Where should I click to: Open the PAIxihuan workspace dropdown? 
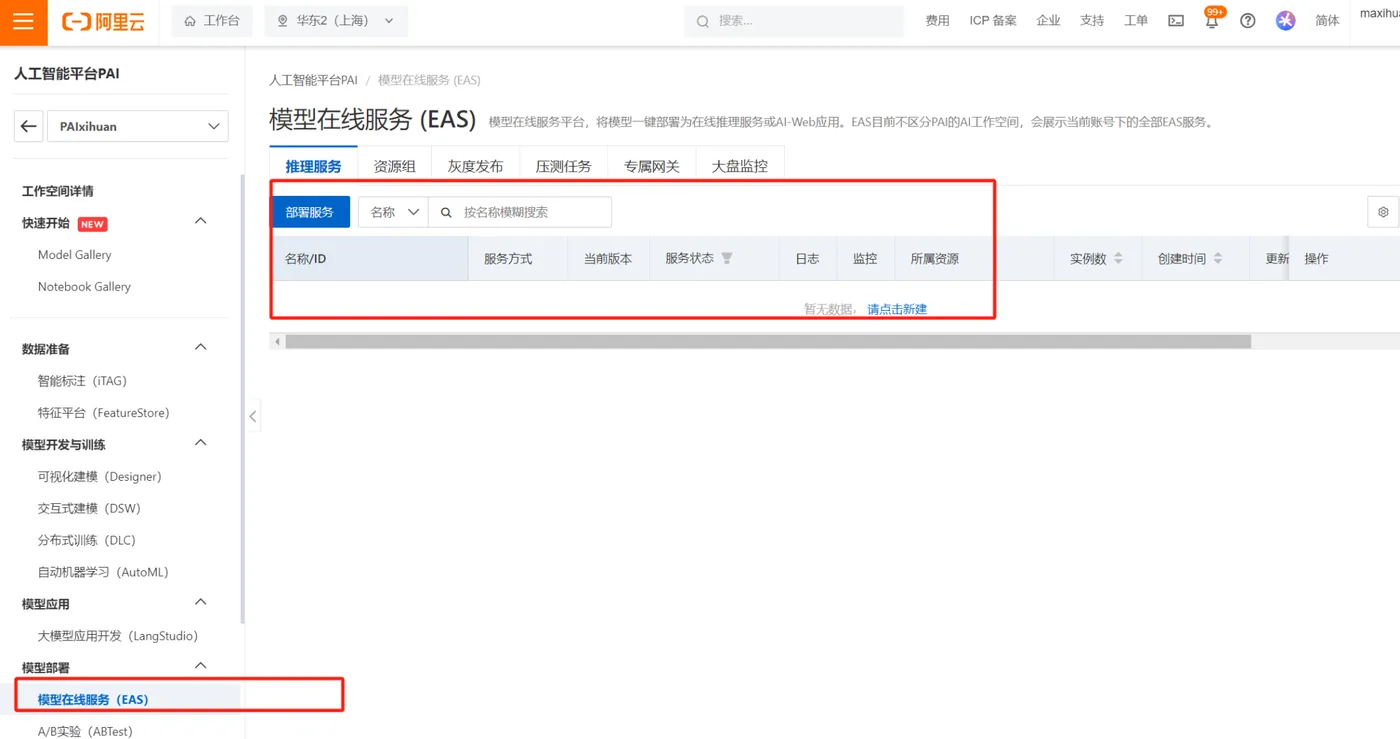pos(138,126)
